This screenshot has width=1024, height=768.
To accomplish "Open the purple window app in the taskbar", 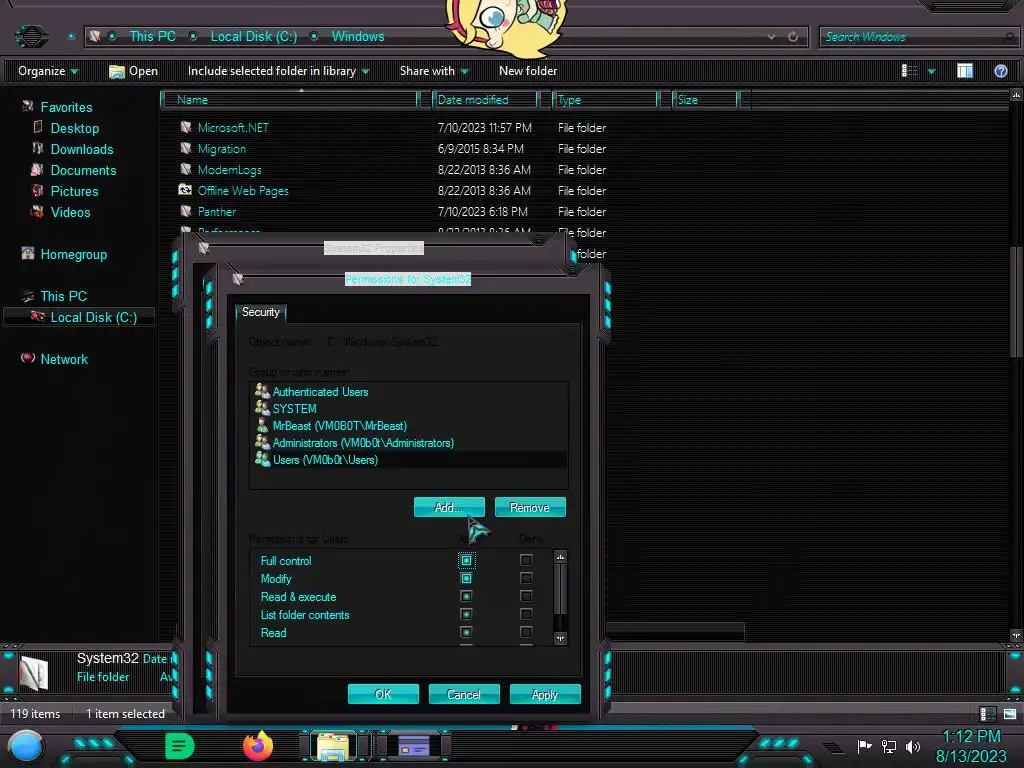I will tap(414, 745).
